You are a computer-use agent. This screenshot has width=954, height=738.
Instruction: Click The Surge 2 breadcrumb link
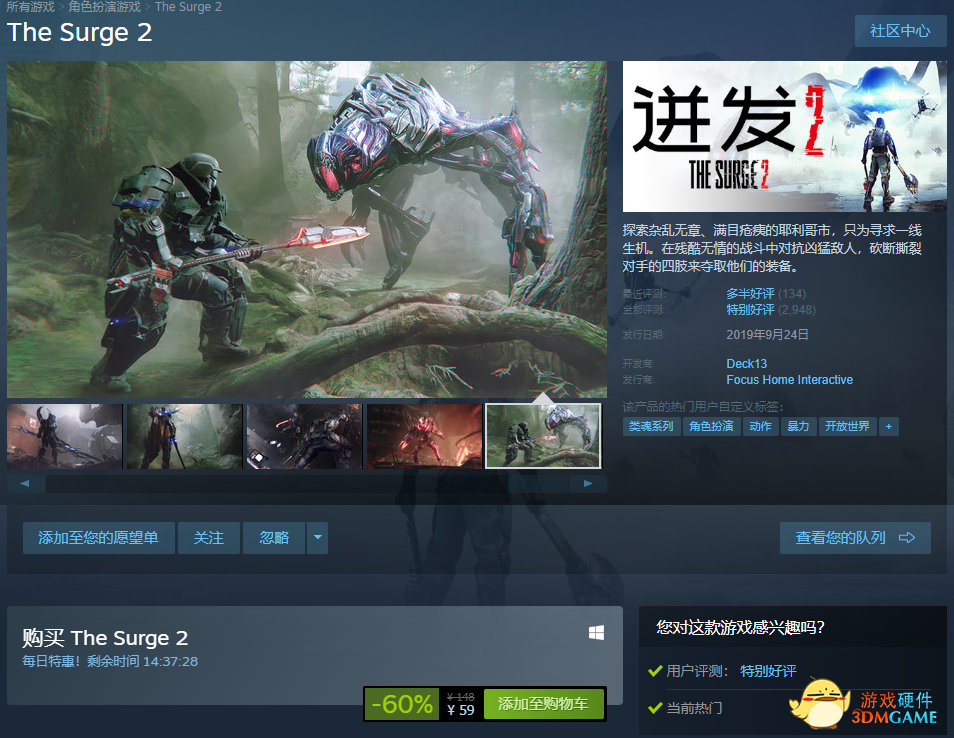188,7
